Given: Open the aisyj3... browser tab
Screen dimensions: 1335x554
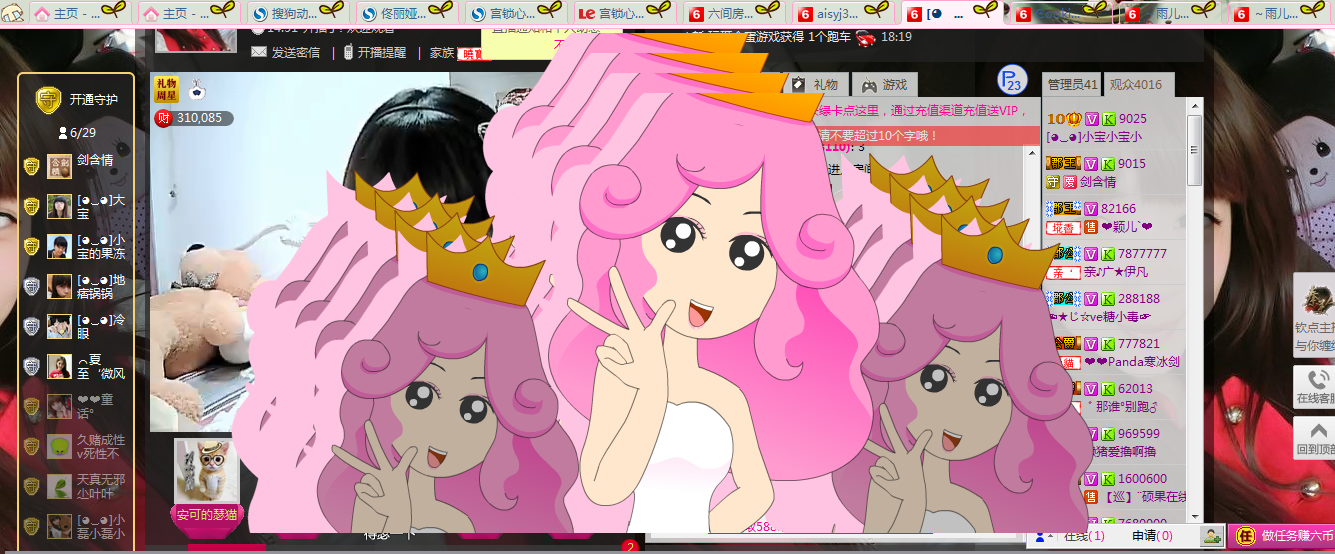Looking at the screenshot, I should point(842,13).
